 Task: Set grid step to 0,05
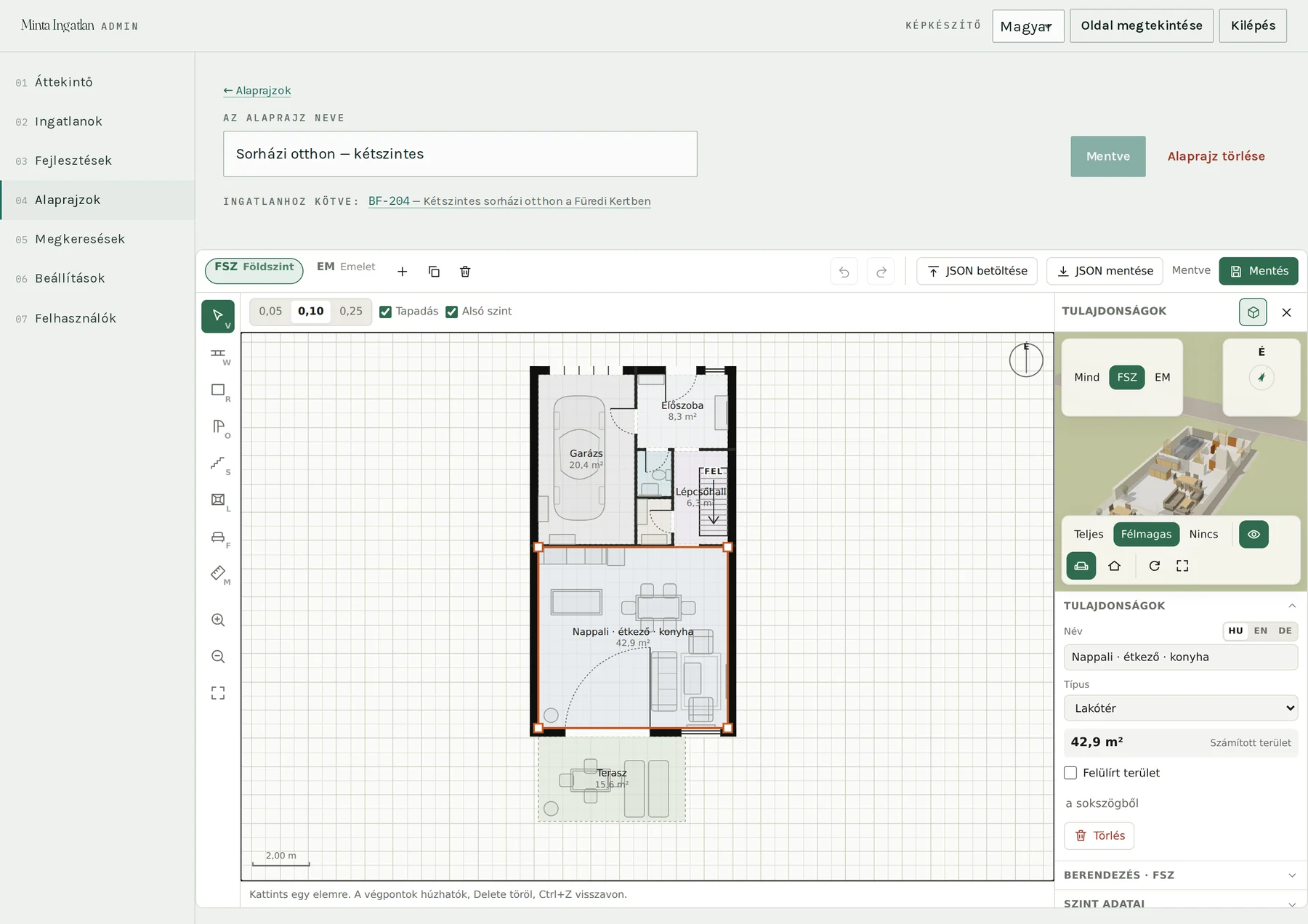[x=270, y=312]
